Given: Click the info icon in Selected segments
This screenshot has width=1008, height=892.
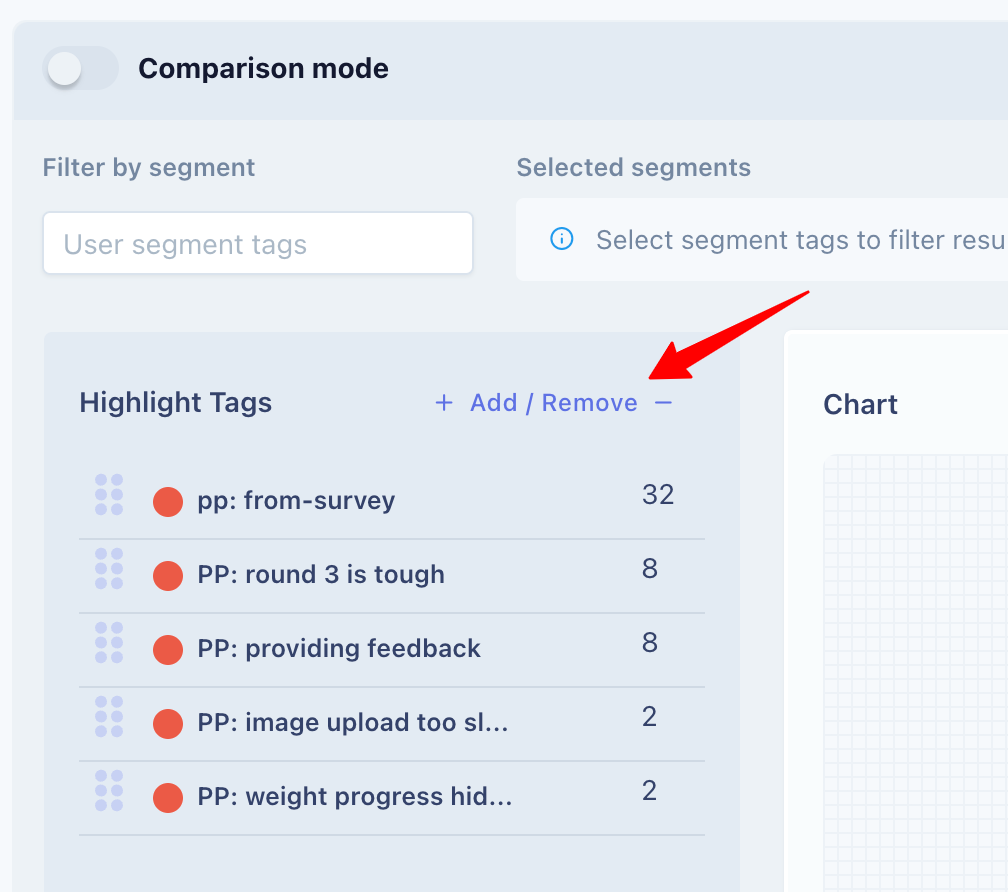Looking at the screenshot, I should click(561, 238).
